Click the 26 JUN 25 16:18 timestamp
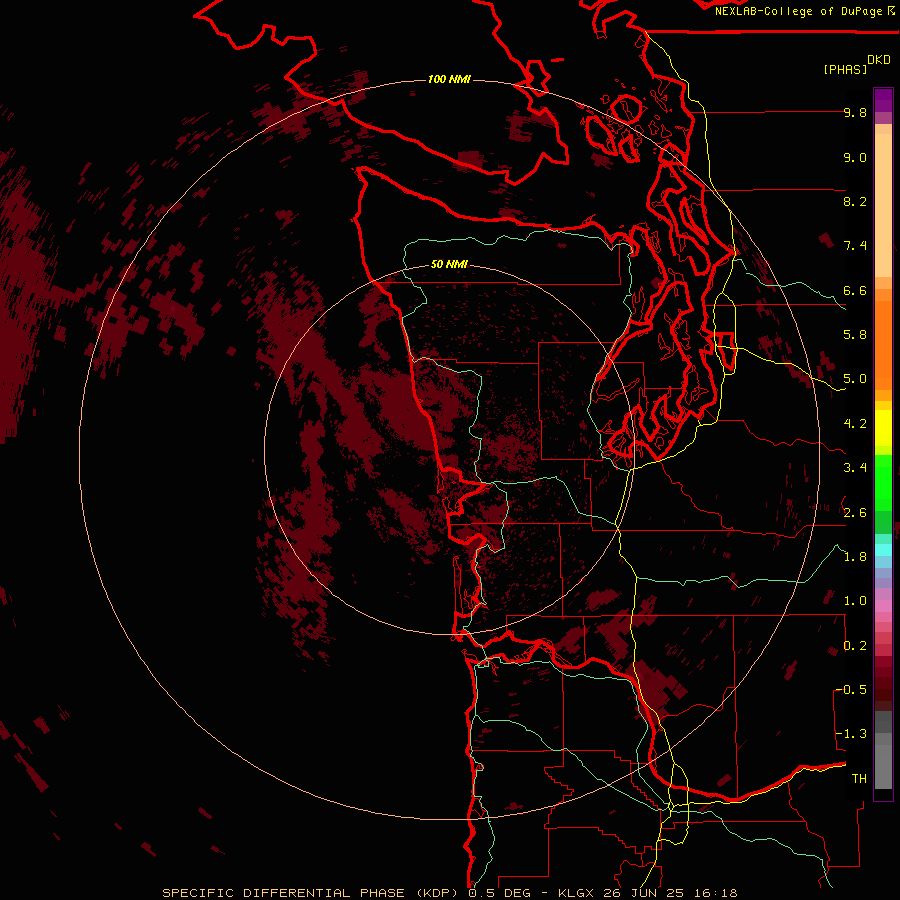This screenshot has height=900, width=900. pos(670,893)
